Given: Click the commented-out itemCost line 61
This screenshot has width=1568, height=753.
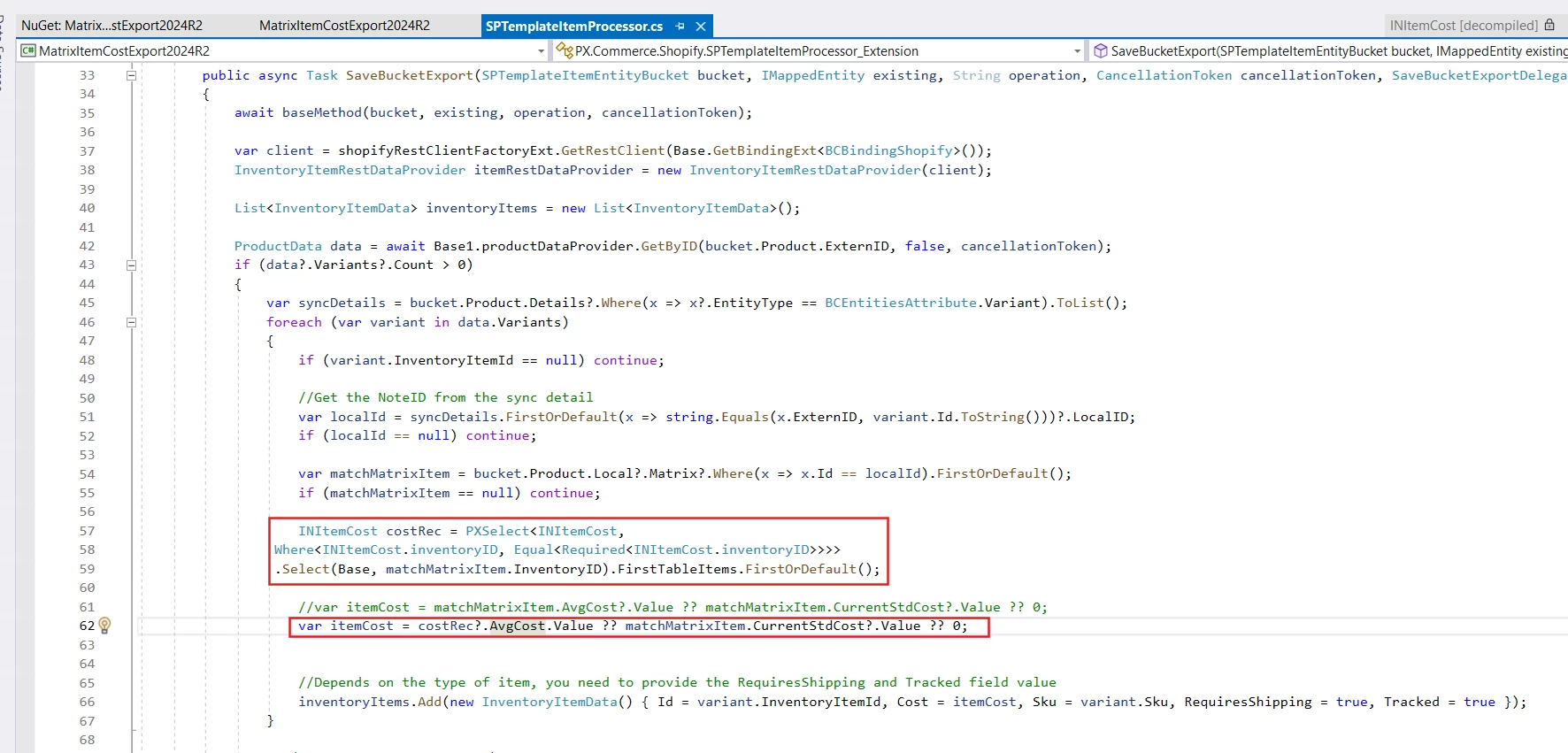Looking at the screenshot, I should [x=673, y=607].
